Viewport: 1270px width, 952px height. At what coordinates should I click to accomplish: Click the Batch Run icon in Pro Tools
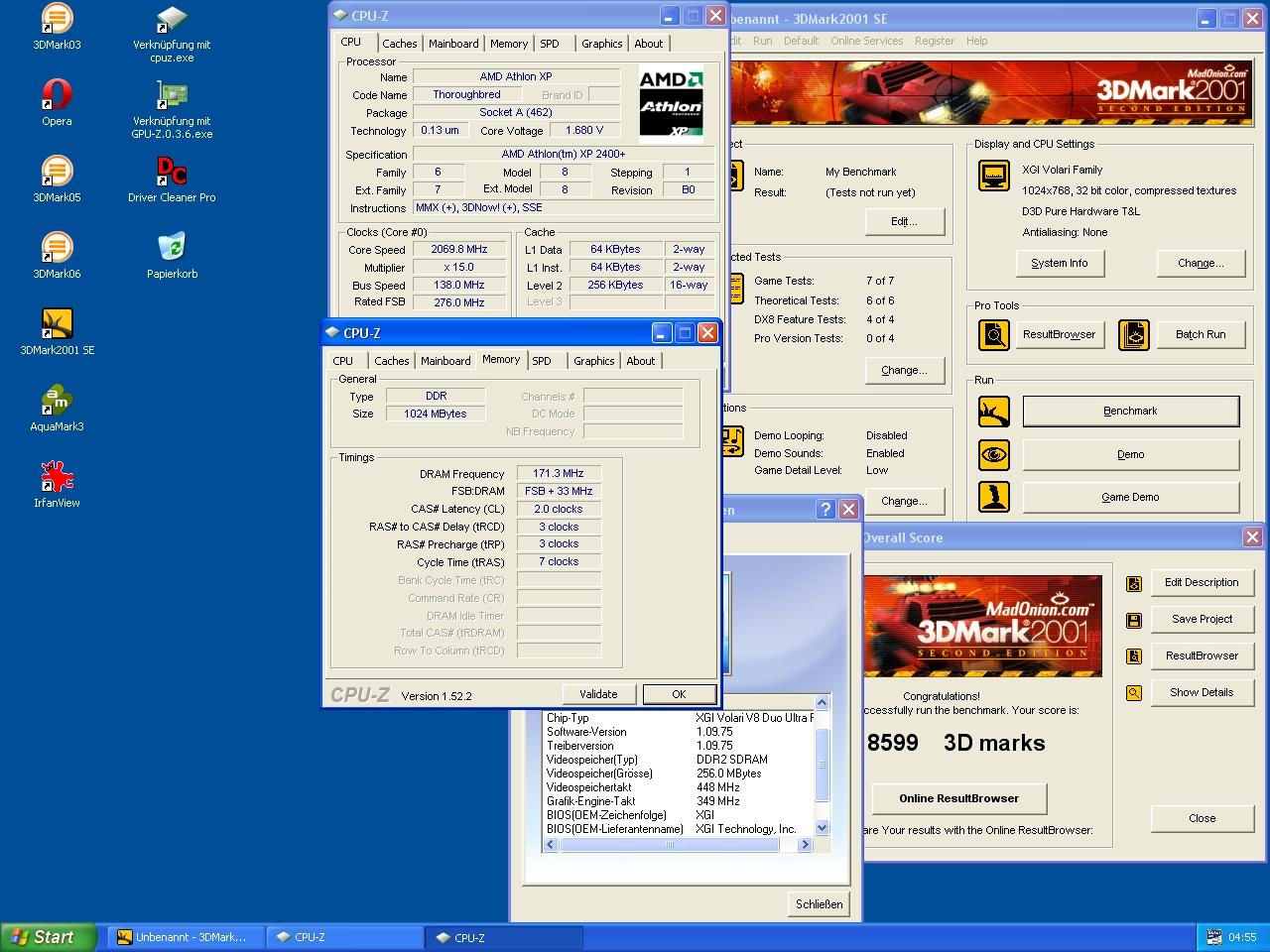coord(1133,334)
